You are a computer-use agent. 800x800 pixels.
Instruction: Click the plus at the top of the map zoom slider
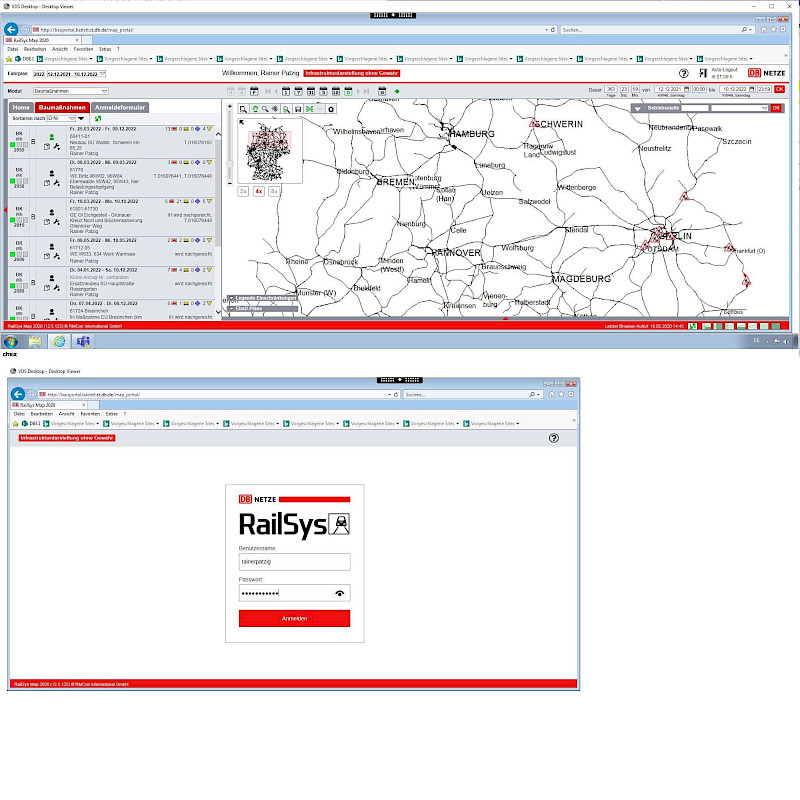pos(230,107)
